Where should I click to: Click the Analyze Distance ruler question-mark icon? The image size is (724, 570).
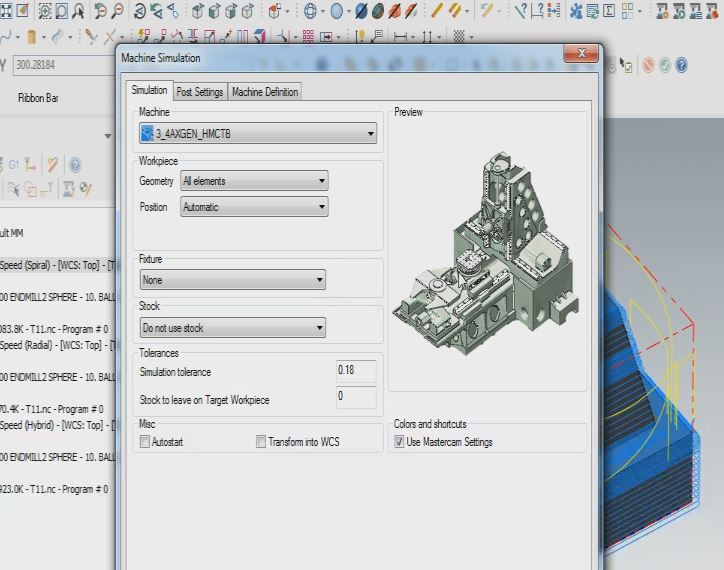pos(537,11)
